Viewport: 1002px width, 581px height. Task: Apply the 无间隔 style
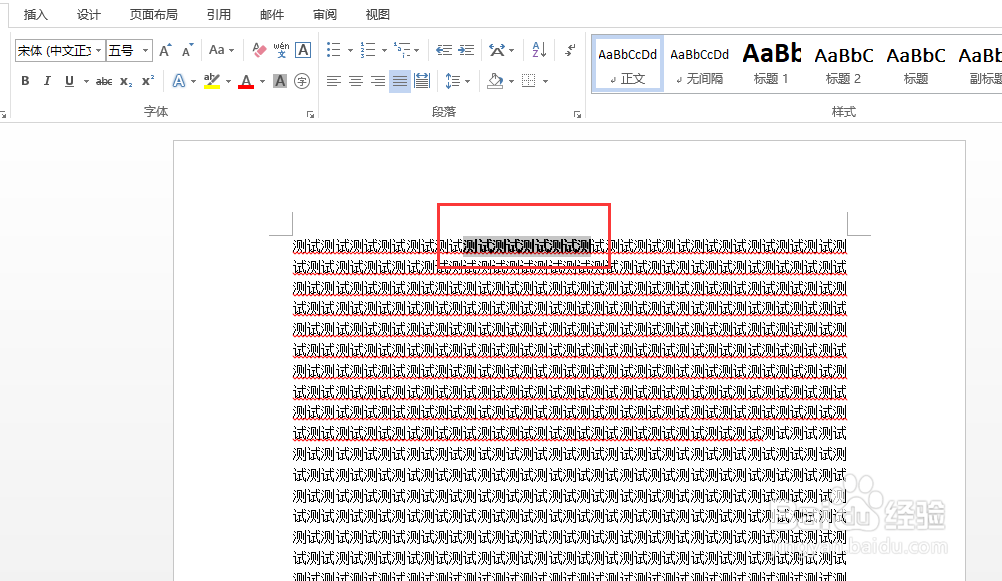click(x=700, y=64)
